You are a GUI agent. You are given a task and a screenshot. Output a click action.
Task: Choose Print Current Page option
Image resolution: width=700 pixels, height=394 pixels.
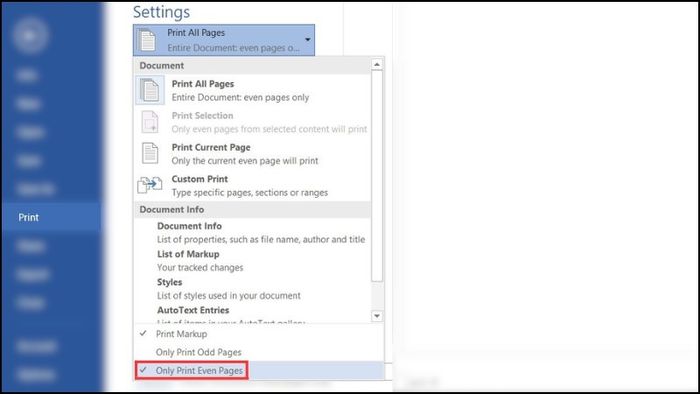coord(252,153)
